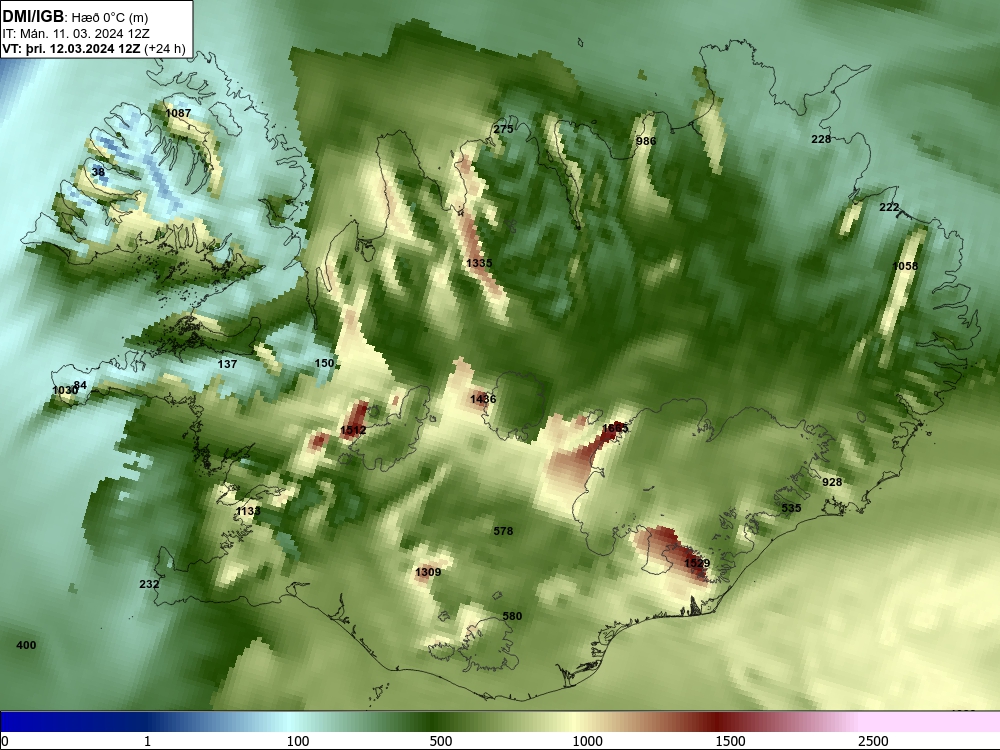Click the colour scale label 100
Viewport: 1000px width, 750px height.
[298, 741]
